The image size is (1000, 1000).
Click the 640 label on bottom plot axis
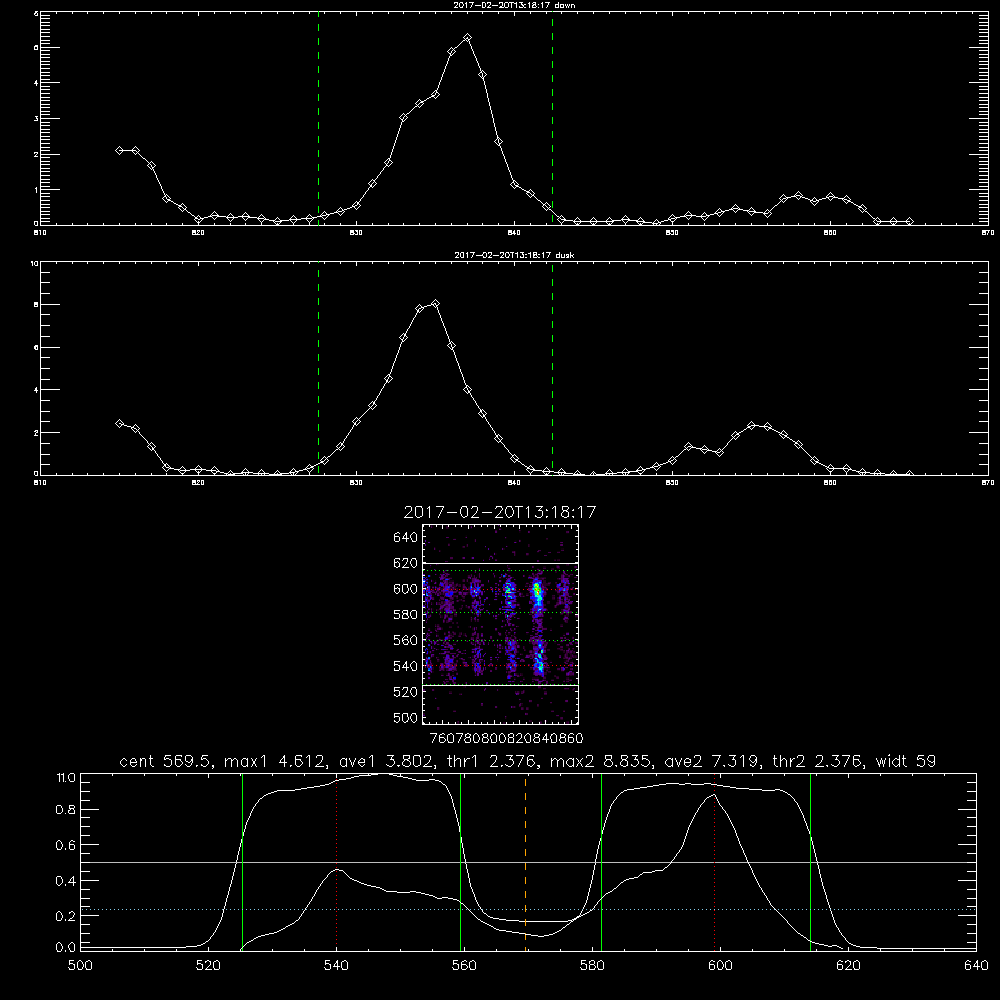[x=976, y=966]
